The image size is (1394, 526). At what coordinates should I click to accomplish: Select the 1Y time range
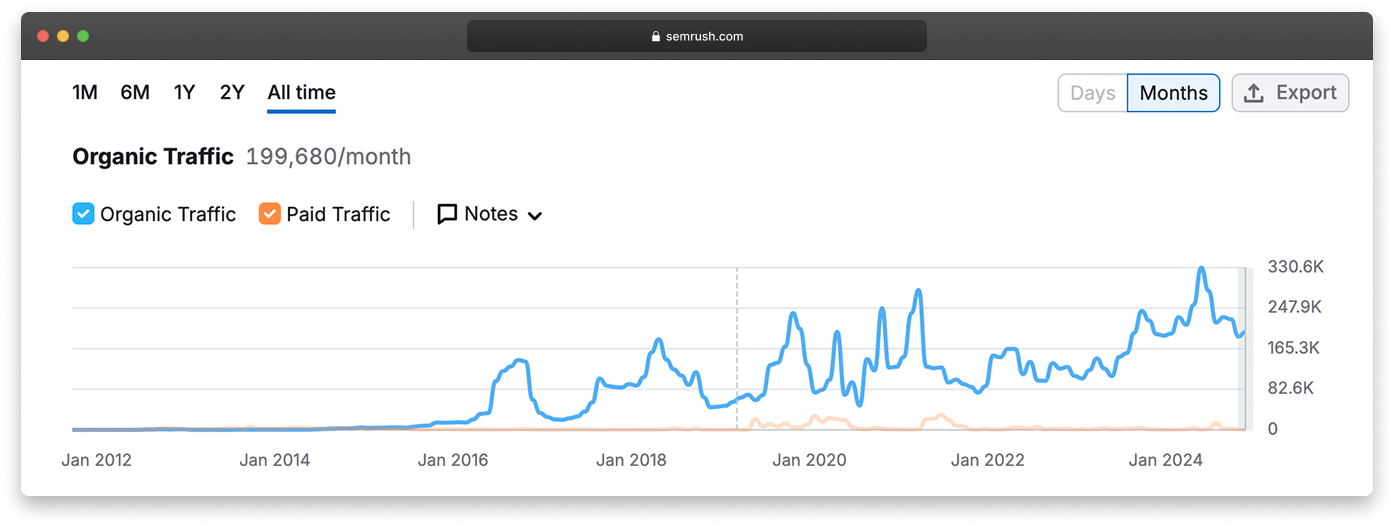point(184,92)
